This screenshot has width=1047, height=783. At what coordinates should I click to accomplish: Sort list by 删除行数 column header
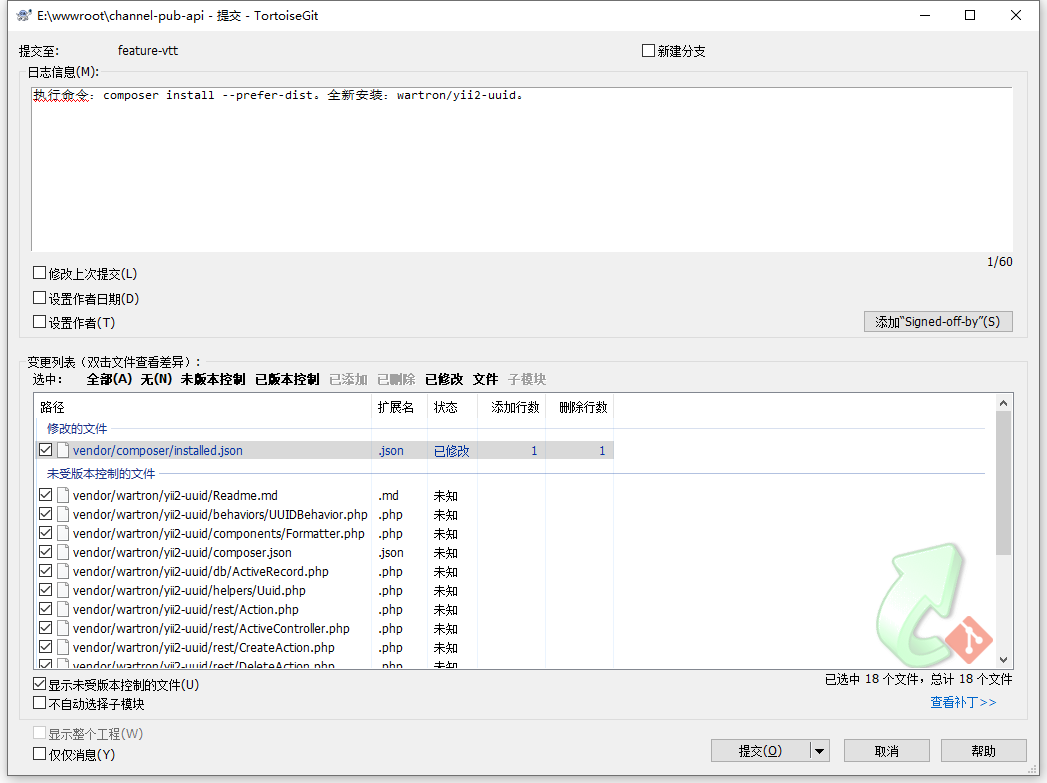pyautogui.click(x=580, y=407)
